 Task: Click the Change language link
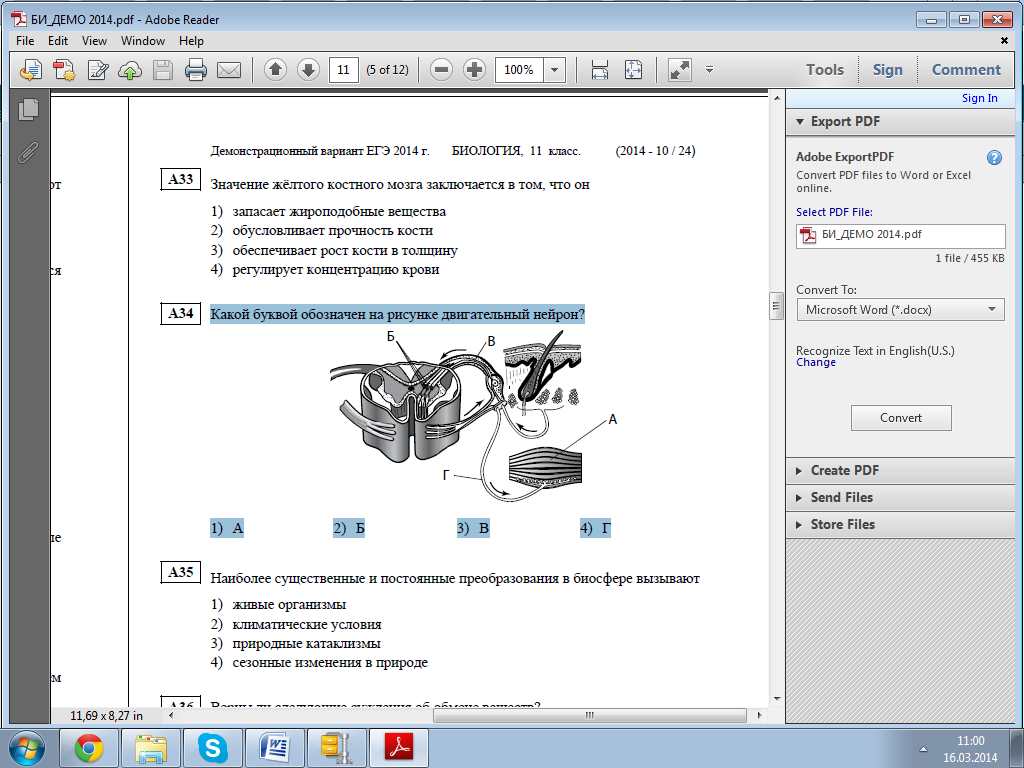[x=816, y=362]
